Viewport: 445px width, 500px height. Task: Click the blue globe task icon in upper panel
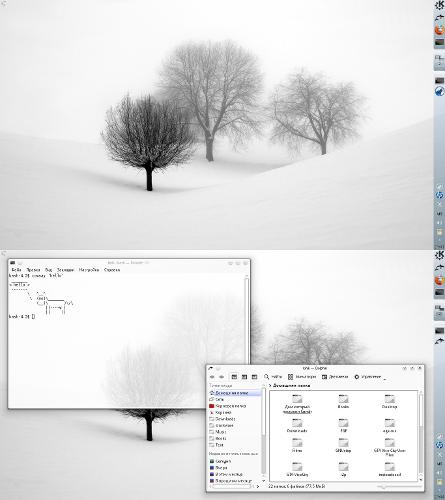pyautogui.click(x=439, y=91)
